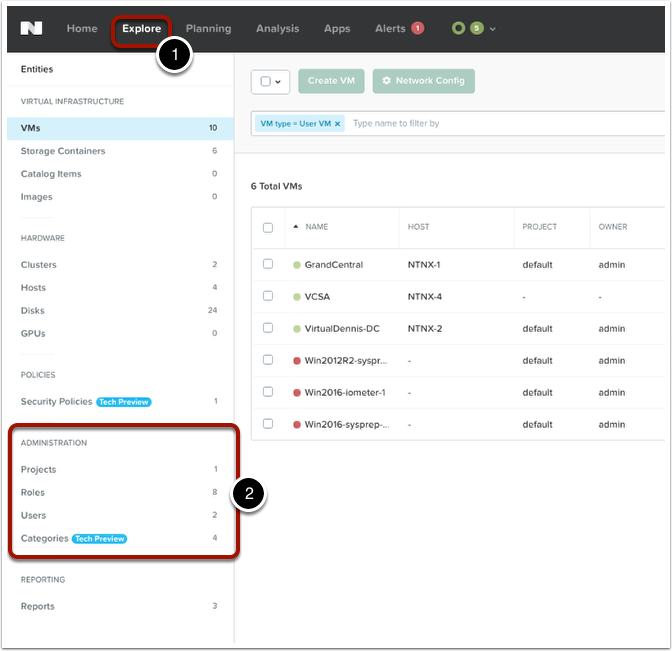Expand the dropdown arrow beside health status
Image resolution: width=672 pixels, height=651 pixels.
[x=493, y=29]
